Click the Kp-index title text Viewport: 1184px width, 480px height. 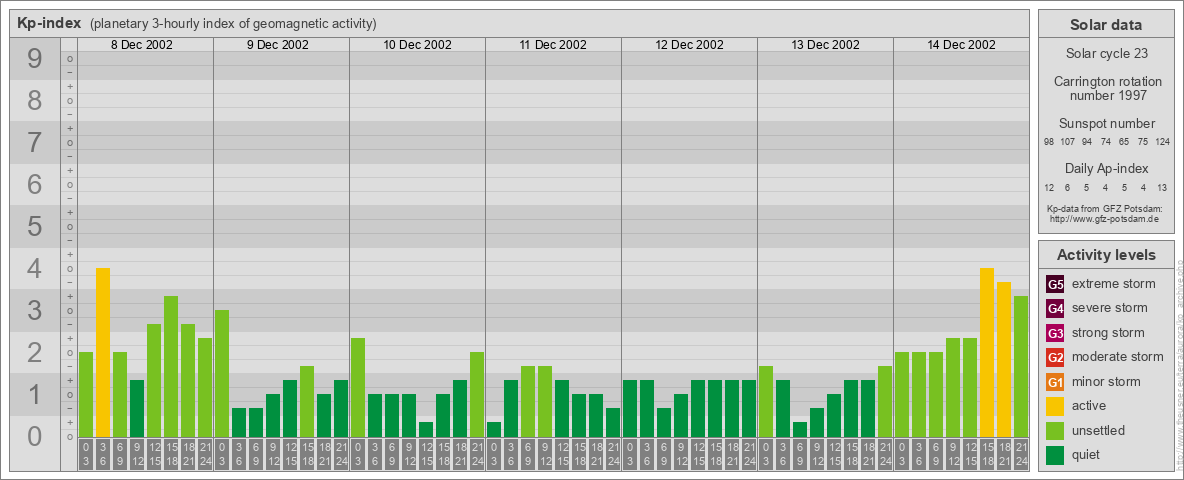(x=48, y=23)
